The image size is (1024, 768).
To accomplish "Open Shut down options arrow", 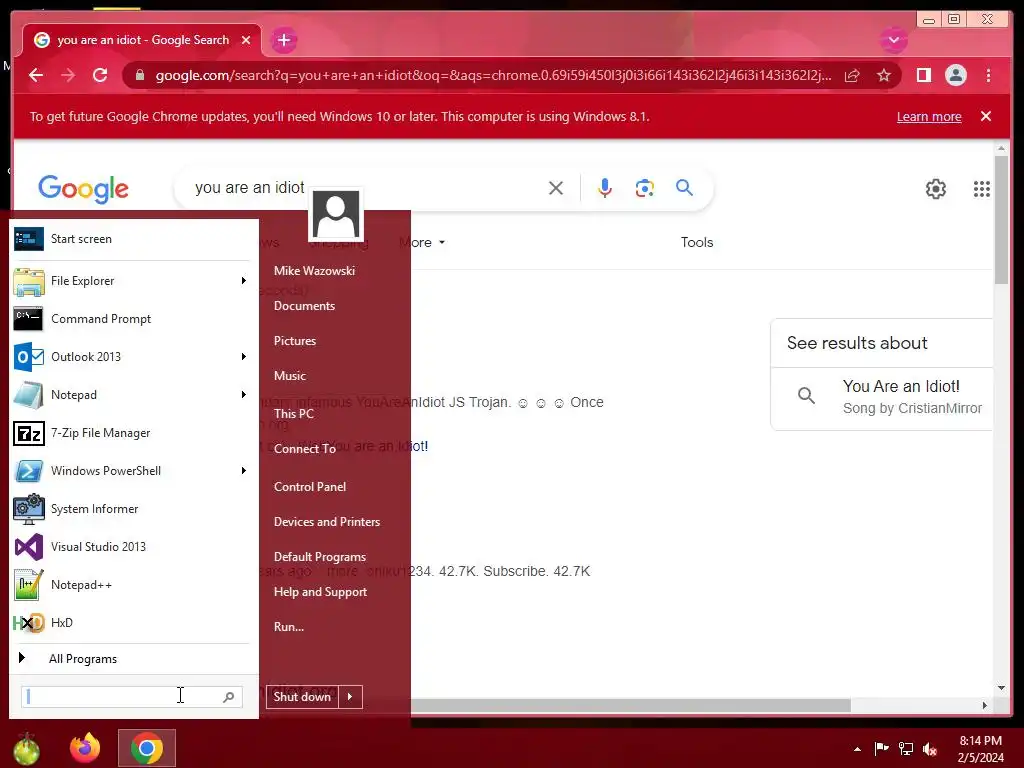I will click(351, 697).
